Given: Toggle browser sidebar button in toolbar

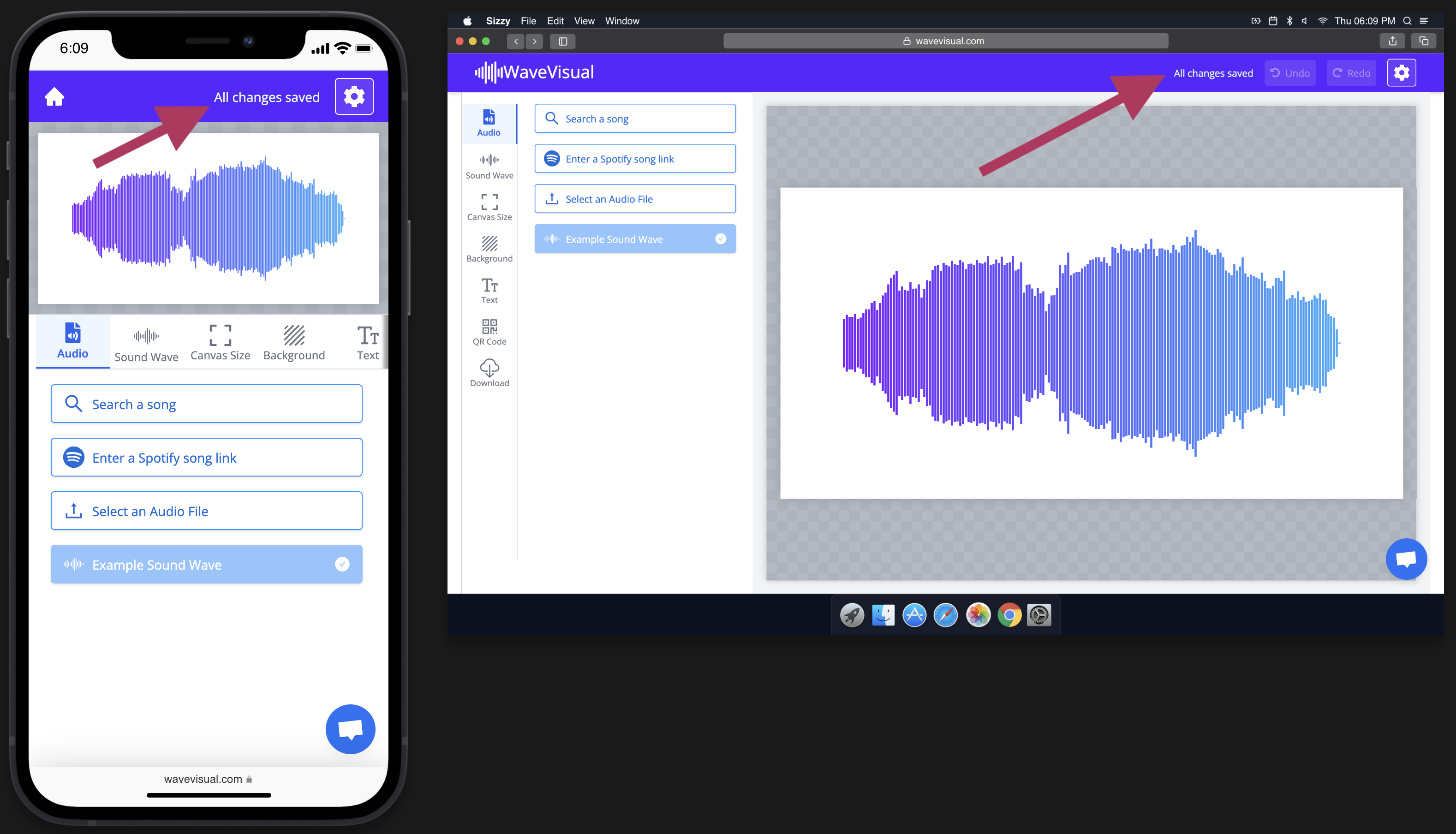Looking at the screenshot, I should coord(562,41).
